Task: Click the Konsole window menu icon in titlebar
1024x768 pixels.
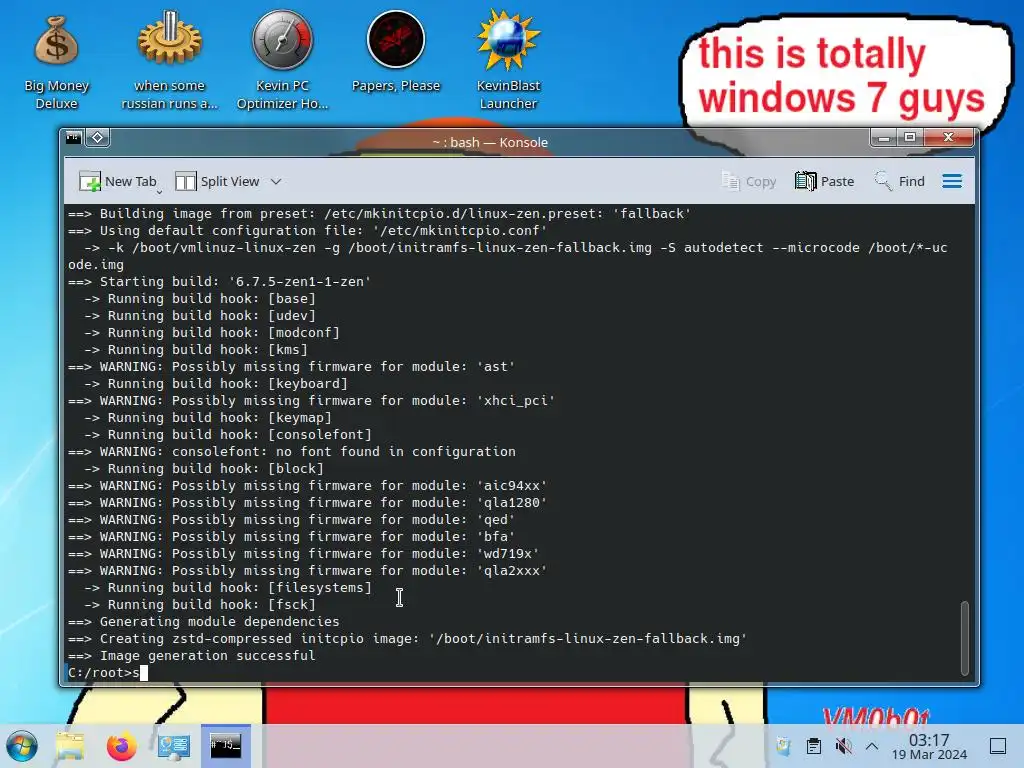Action: pos(74,137)
